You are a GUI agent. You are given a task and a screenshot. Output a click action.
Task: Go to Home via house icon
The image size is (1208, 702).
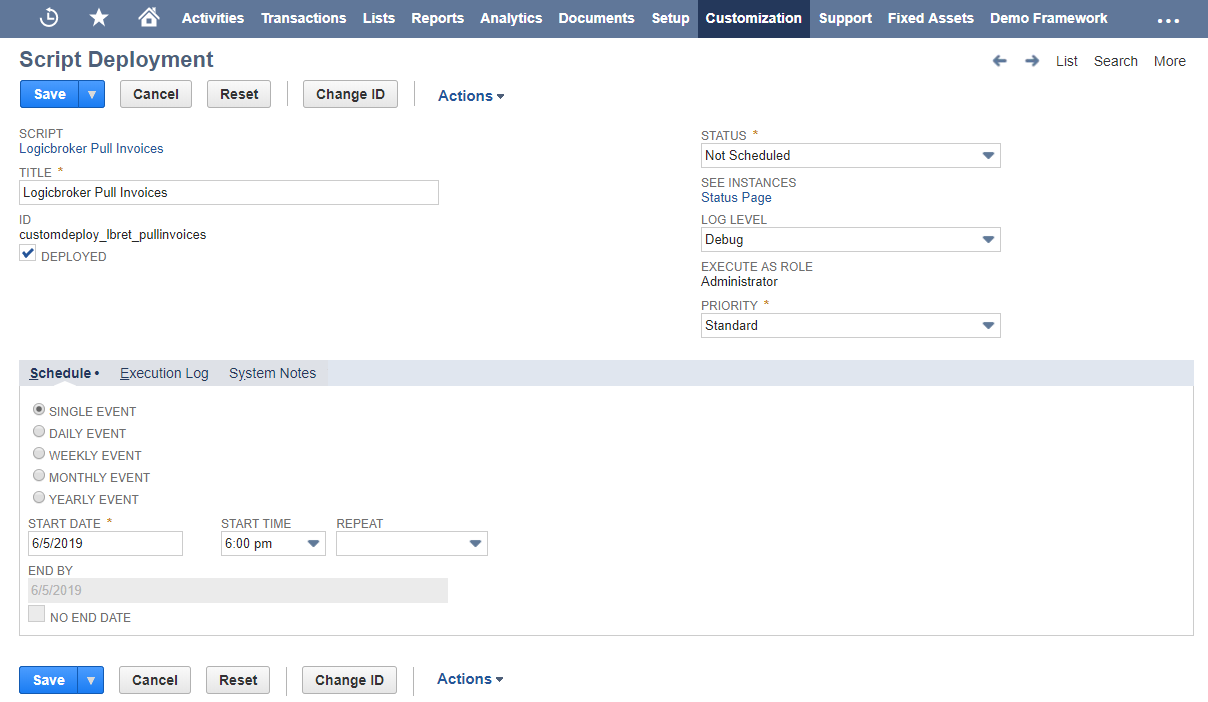(x=149, y=18)
